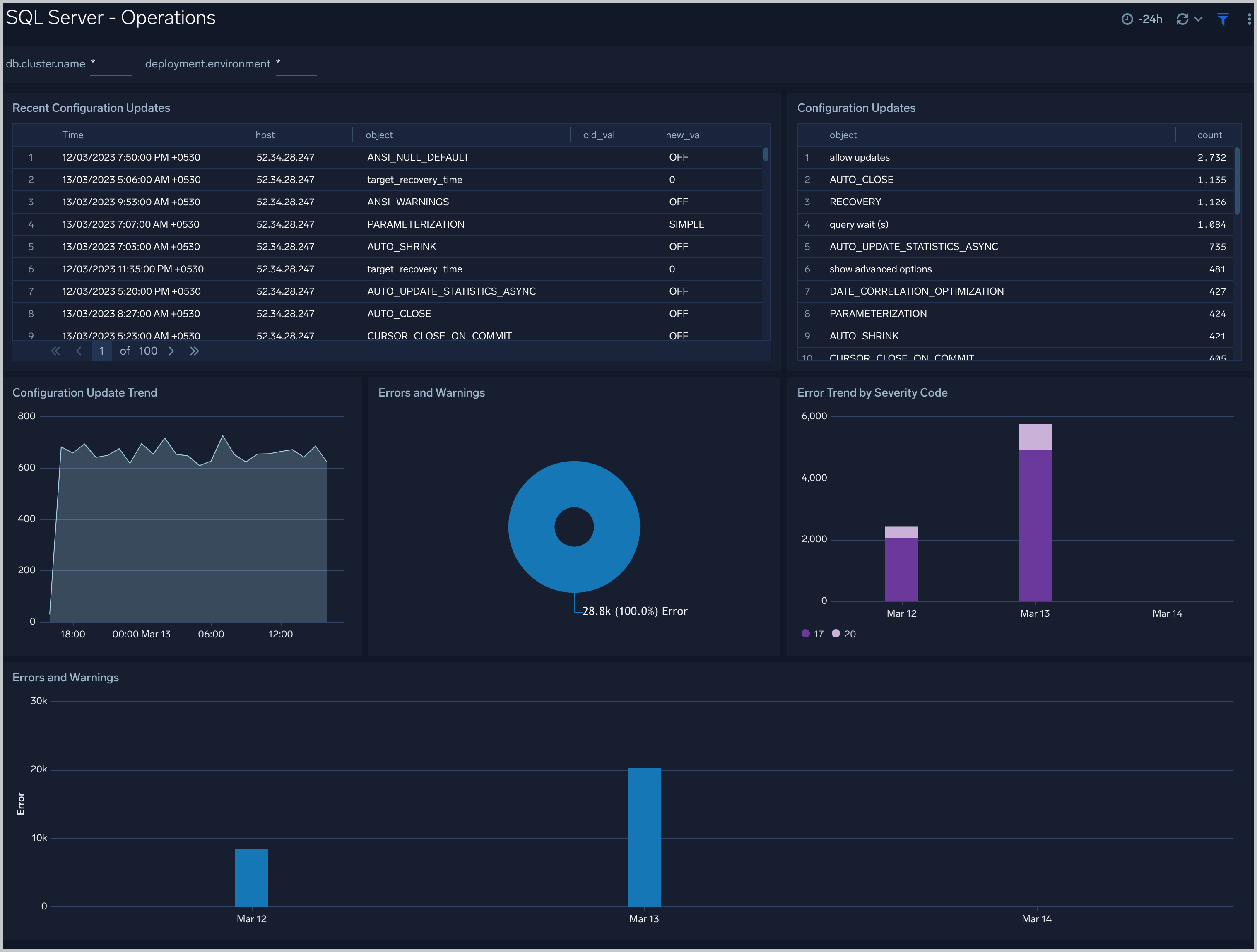Toggle severity 20 legend item
Viewport: 1257px width, 952px height.
(844, 634)
